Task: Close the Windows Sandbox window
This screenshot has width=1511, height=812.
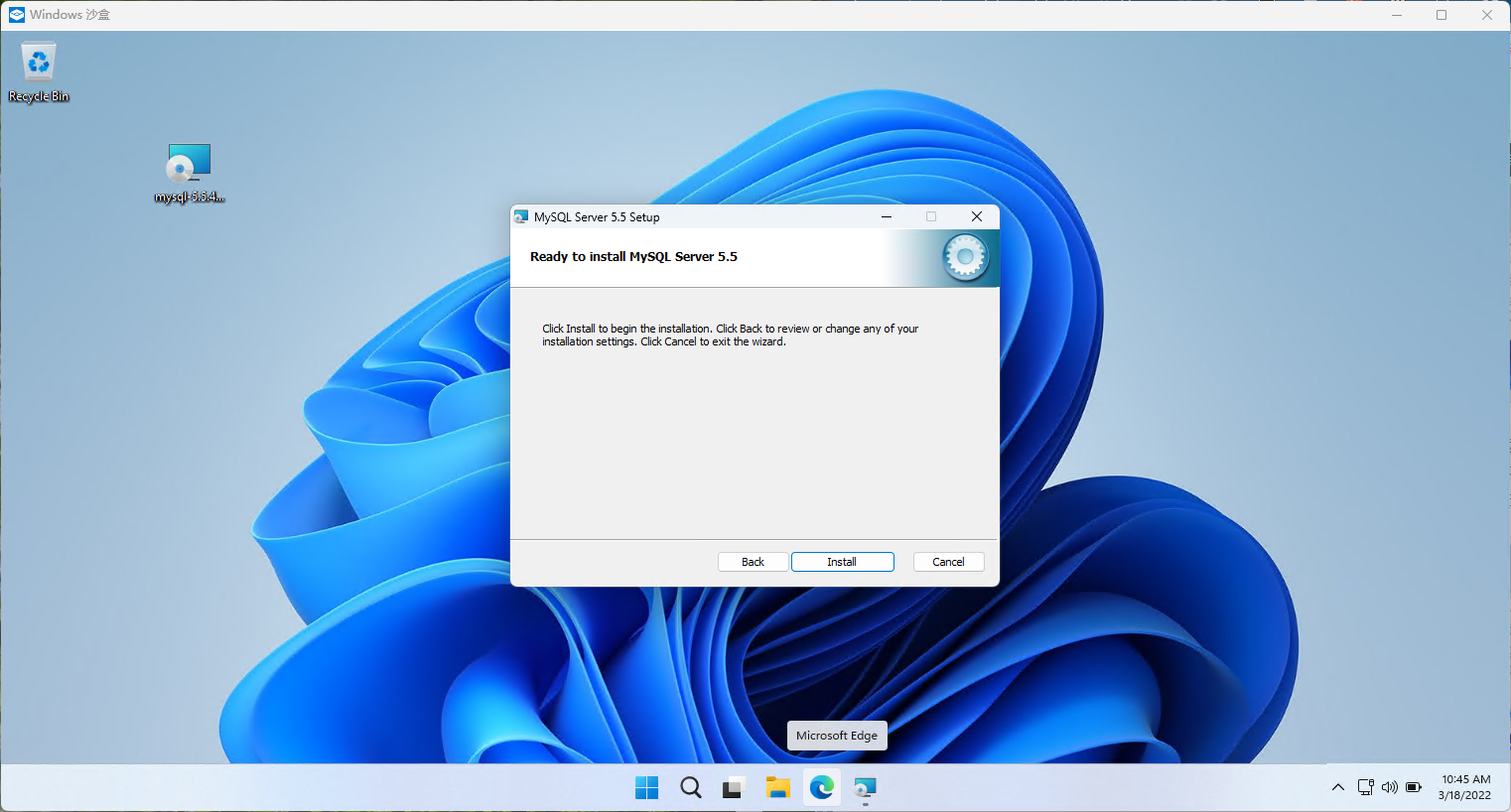Action: (x=1487, y=15)
